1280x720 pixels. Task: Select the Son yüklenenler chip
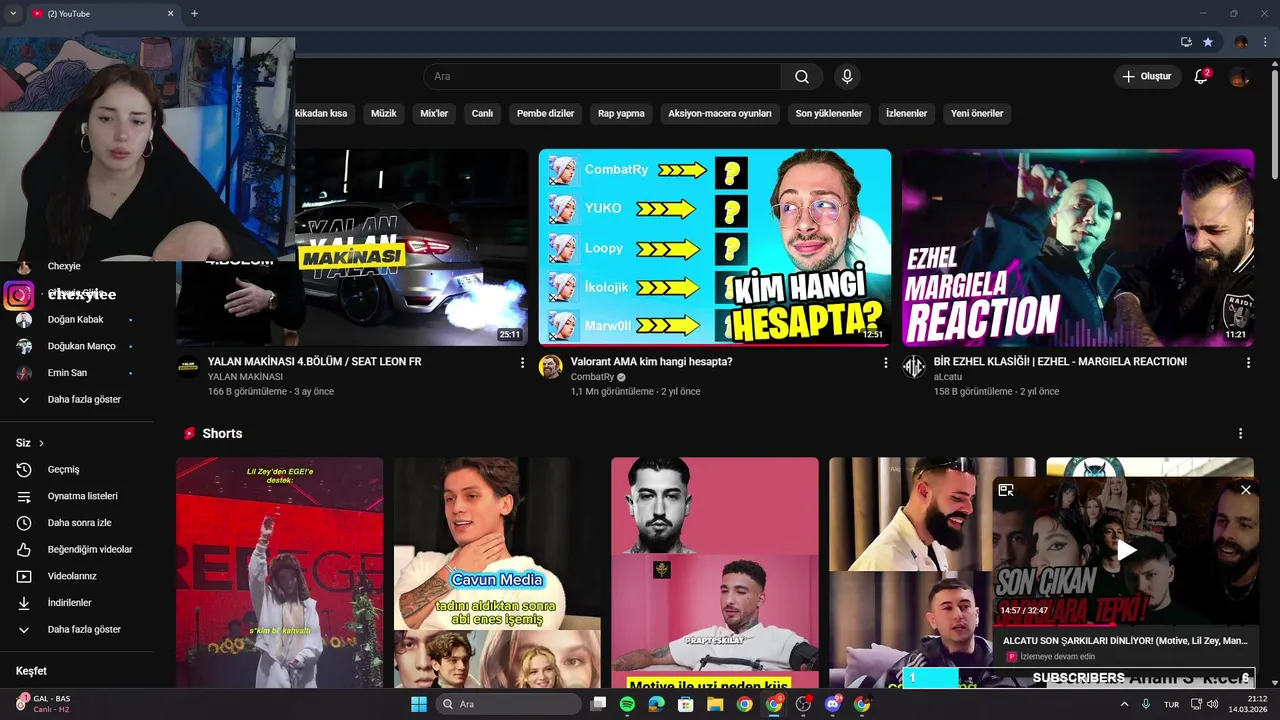(x=829, y=113)
